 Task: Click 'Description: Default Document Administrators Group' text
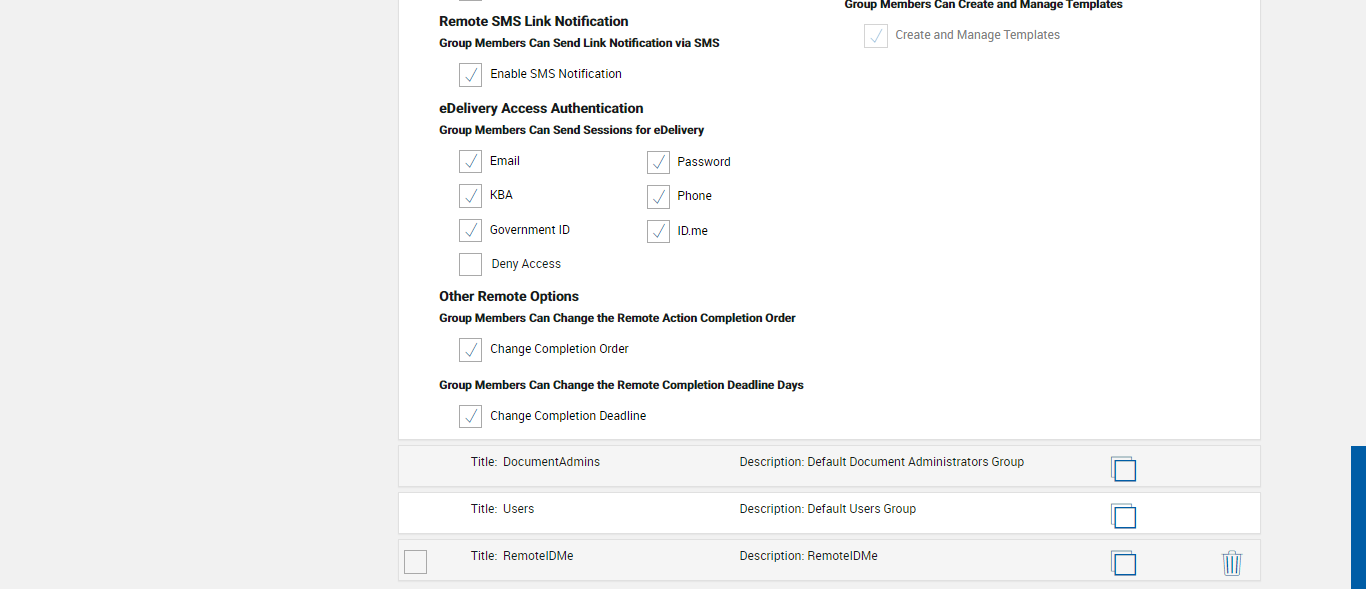[x=881, y=462]
